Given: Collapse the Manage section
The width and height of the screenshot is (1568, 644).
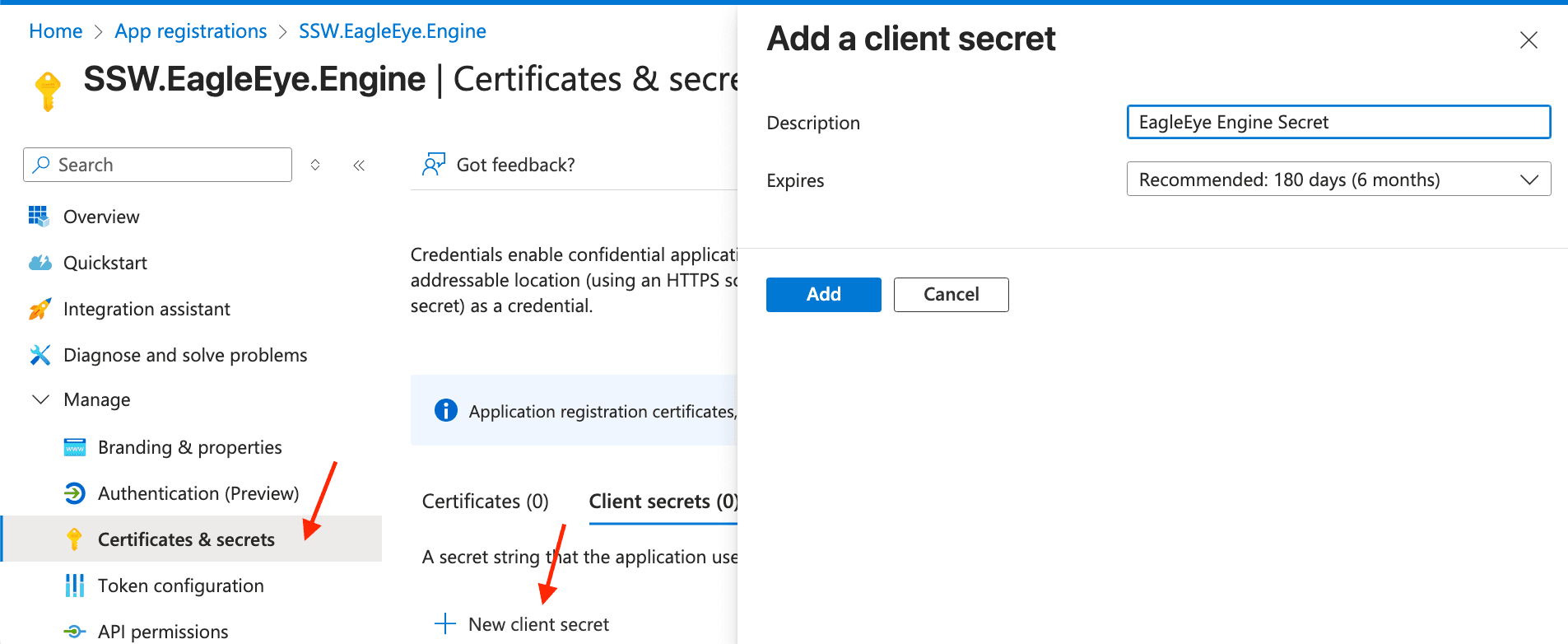Looking at the screenshot, I should (40, 399).
